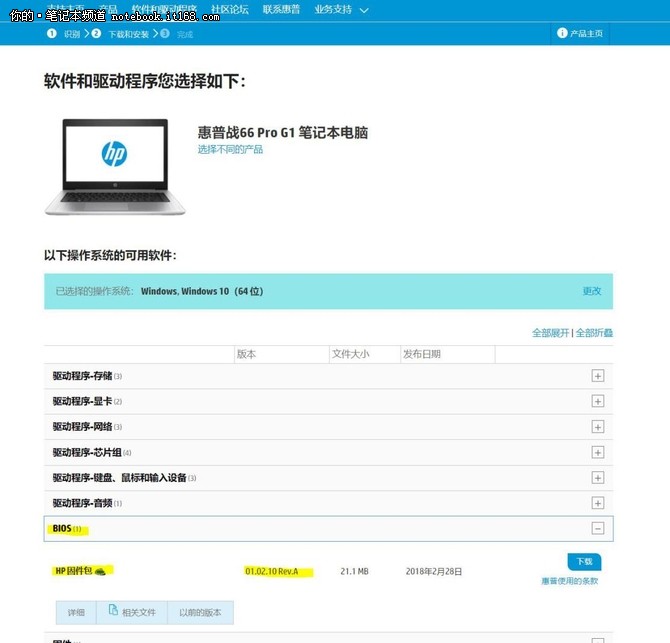Image resolution: width=670 pixels, height=643 pixels.
Task: Open the 业务支持 dropdown menu
Action: (x=341, y=9)
